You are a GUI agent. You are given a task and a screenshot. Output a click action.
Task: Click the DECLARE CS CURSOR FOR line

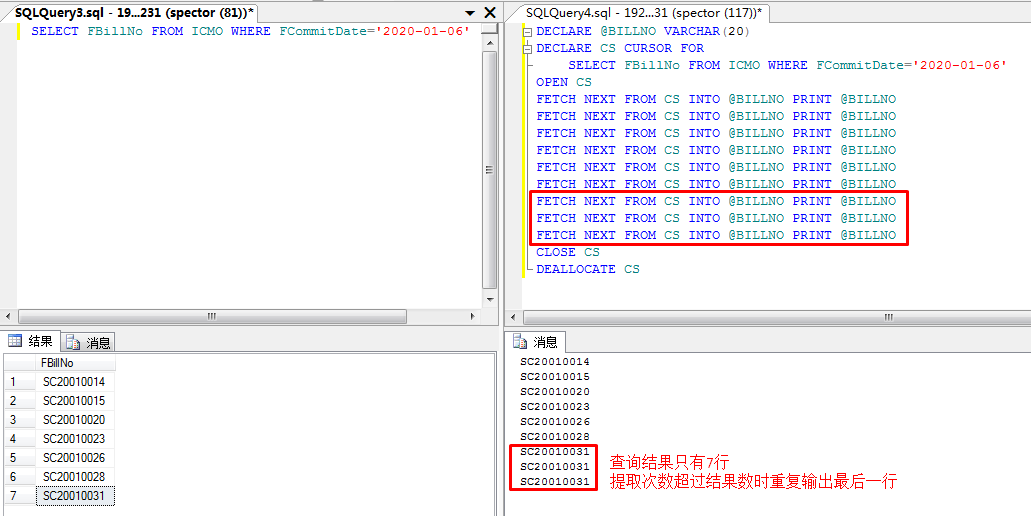(x=620, y=49)
